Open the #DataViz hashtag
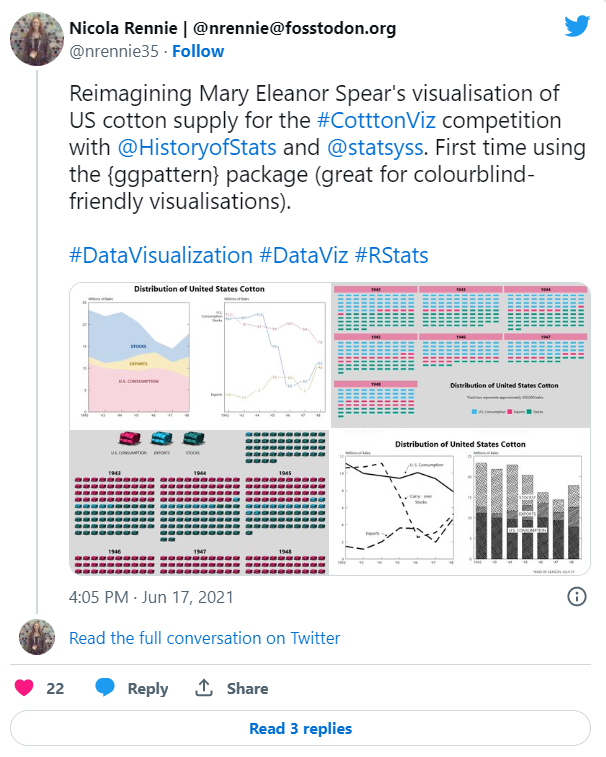Viewport: 606px width, 757px height. (304, 255)
